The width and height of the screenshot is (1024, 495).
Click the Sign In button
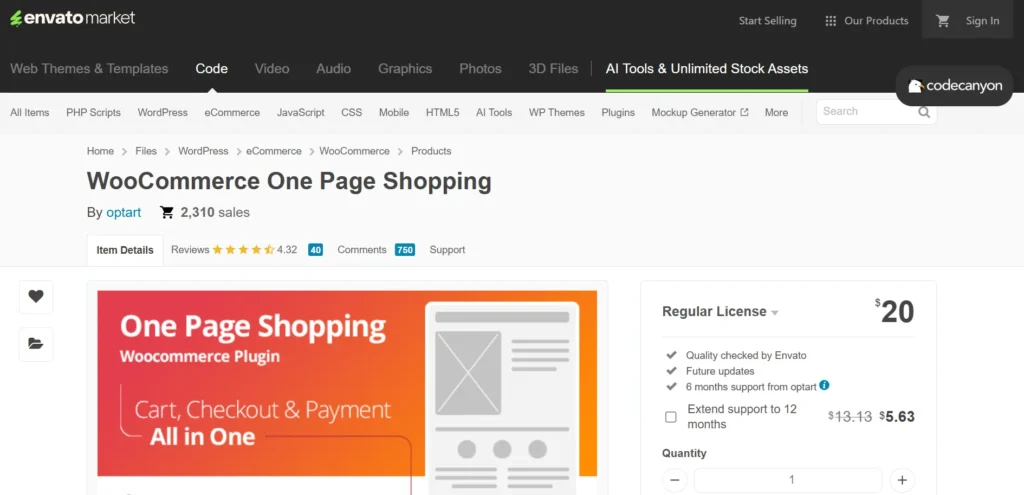coord(982,21)
